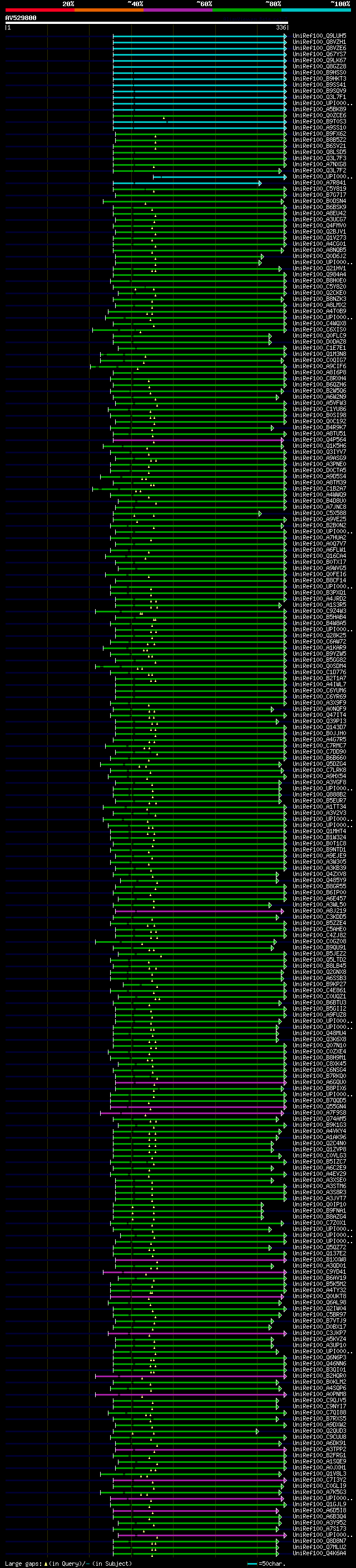This screenshot has height=1568, width=356.
Task: Open the UniRef100_Q8GZ28 hit
Action: [x=319, y=66]
